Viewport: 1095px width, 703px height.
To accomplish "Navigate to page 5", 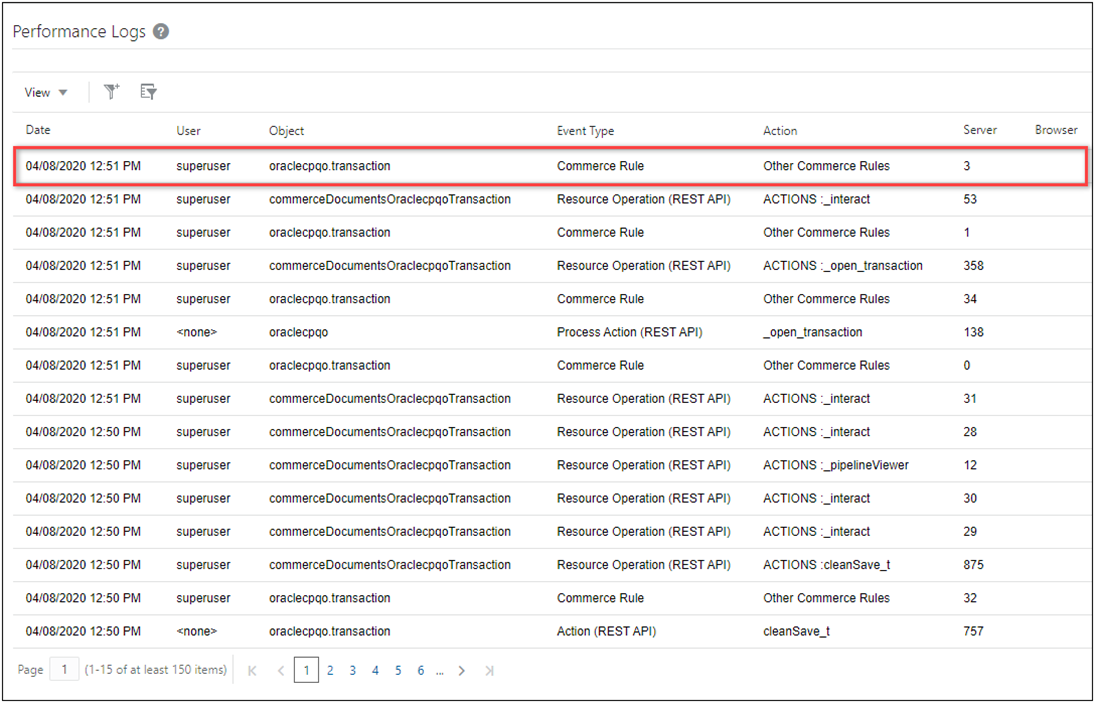I will coord(398,670).
